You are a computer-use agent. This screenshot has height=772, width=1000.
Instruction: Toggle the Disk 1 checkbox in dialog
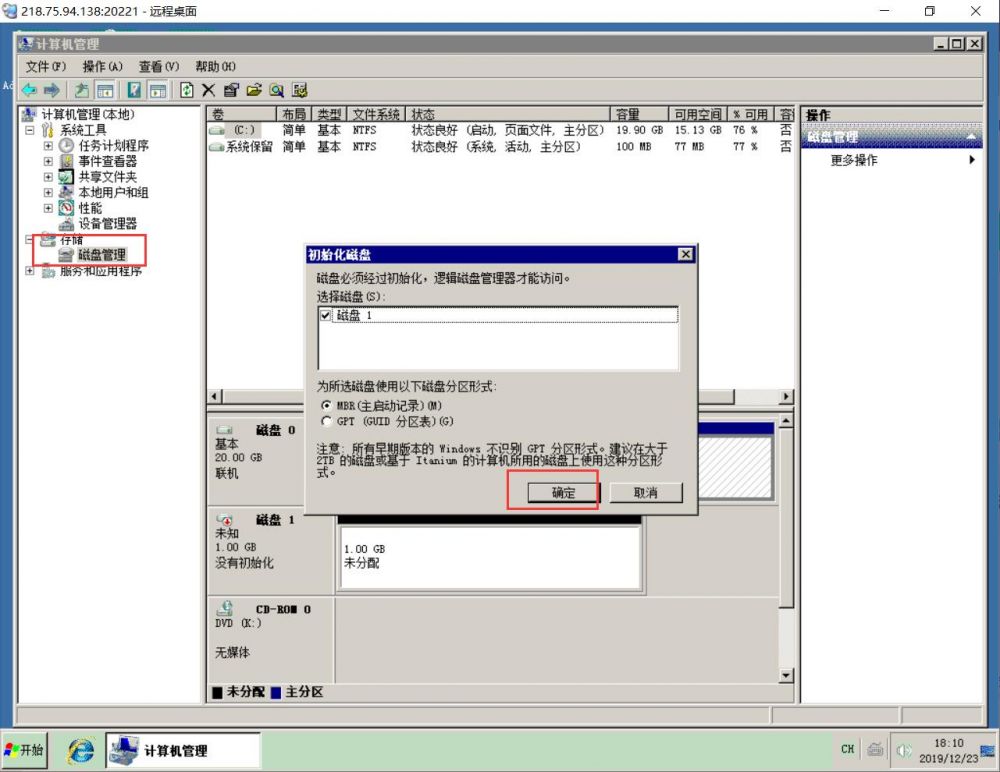coord(326,315)
